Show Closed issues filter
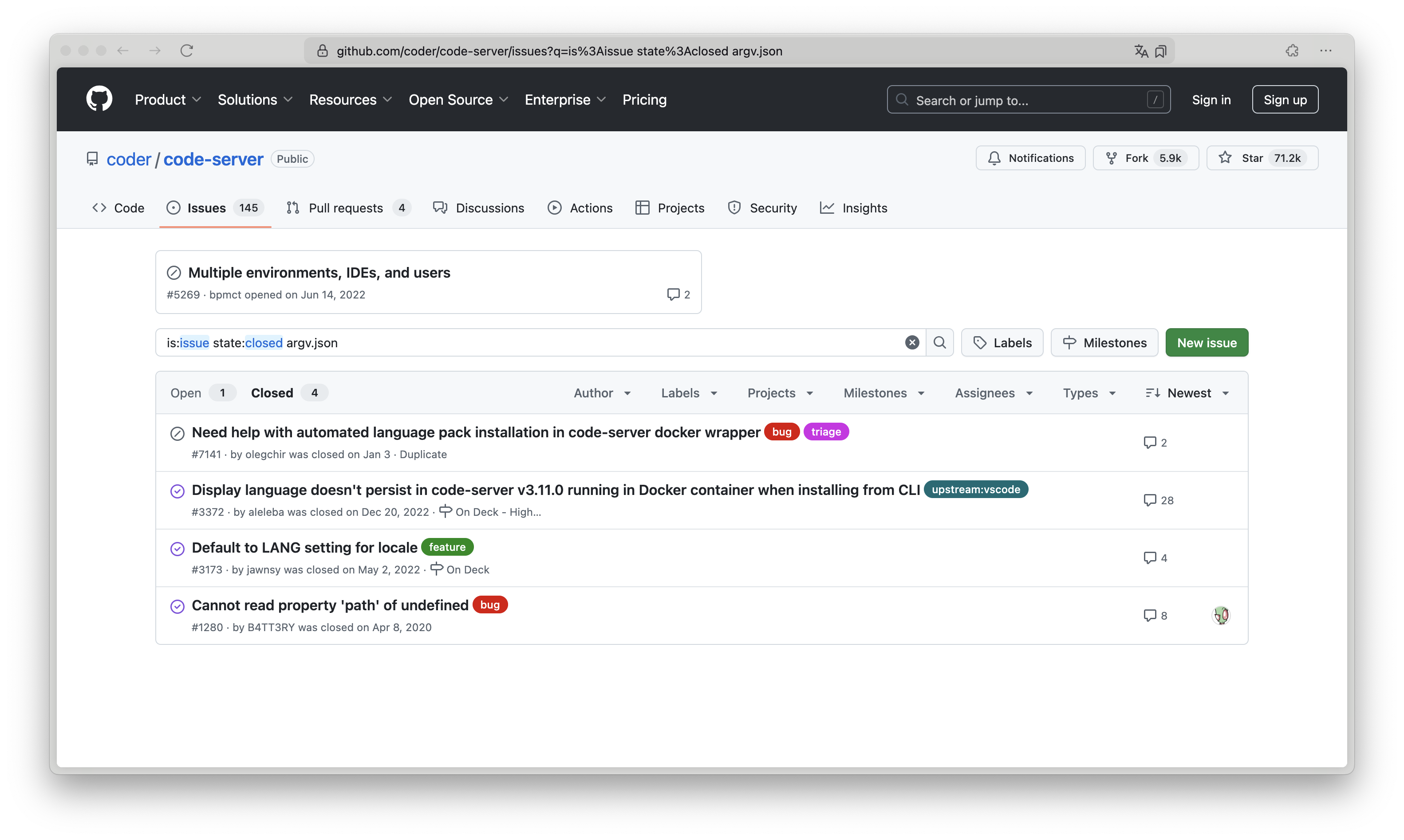 (289, 393)
